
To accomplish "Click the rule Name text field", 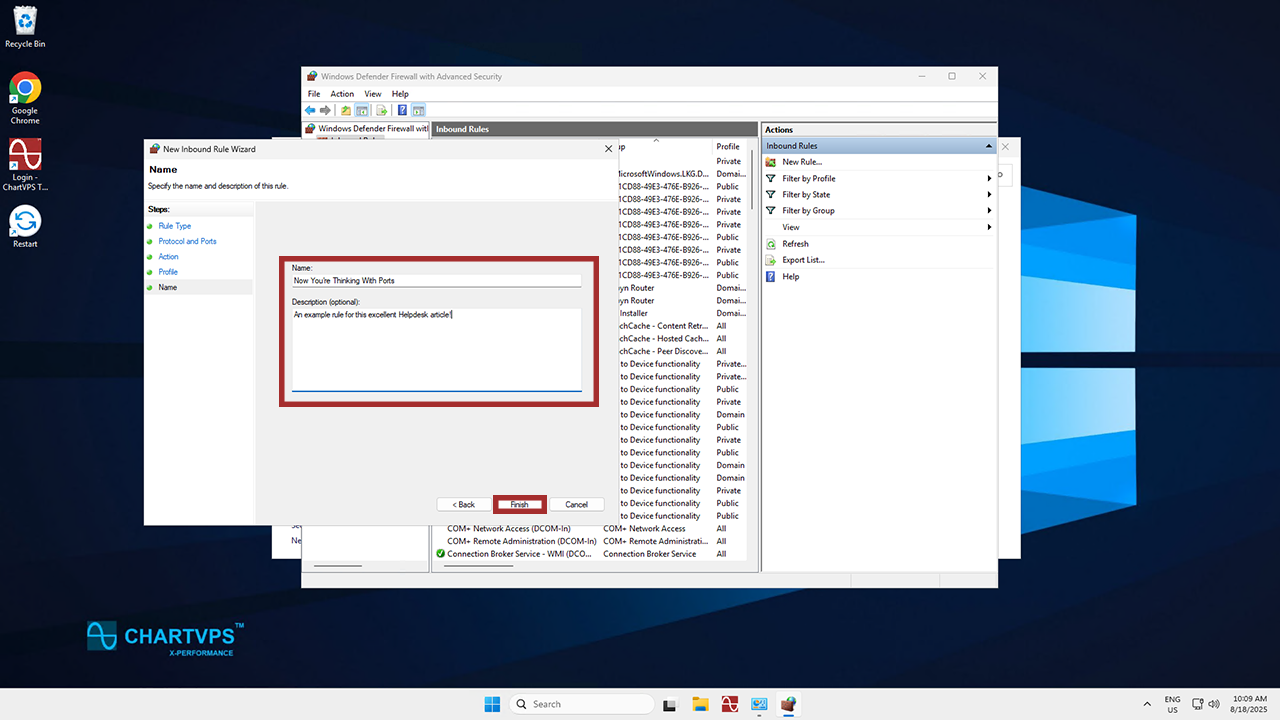I will (x=436, y=281).
